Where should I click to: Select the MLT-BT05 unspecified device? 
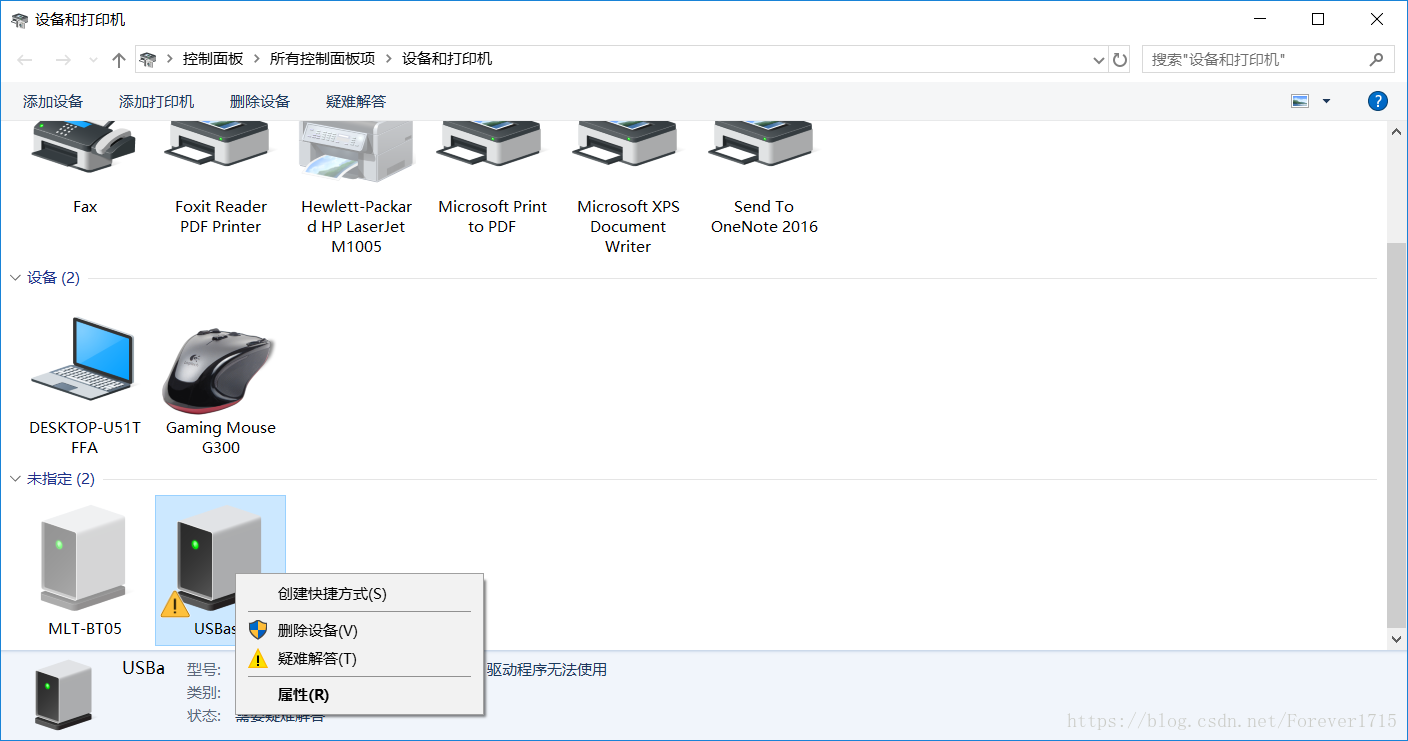tap(85, 558)
